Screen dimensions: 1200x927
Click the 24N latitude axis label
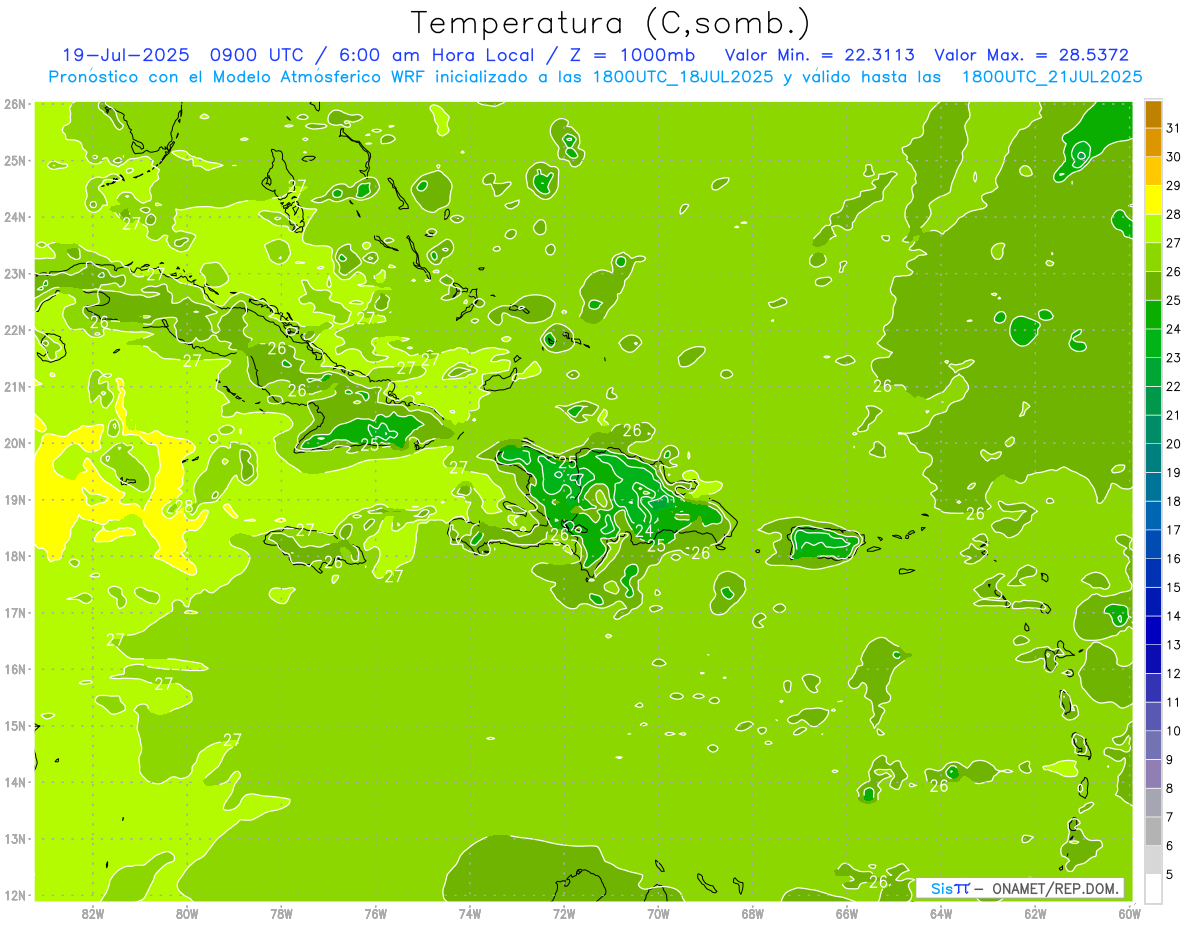(x=14, y=217)
